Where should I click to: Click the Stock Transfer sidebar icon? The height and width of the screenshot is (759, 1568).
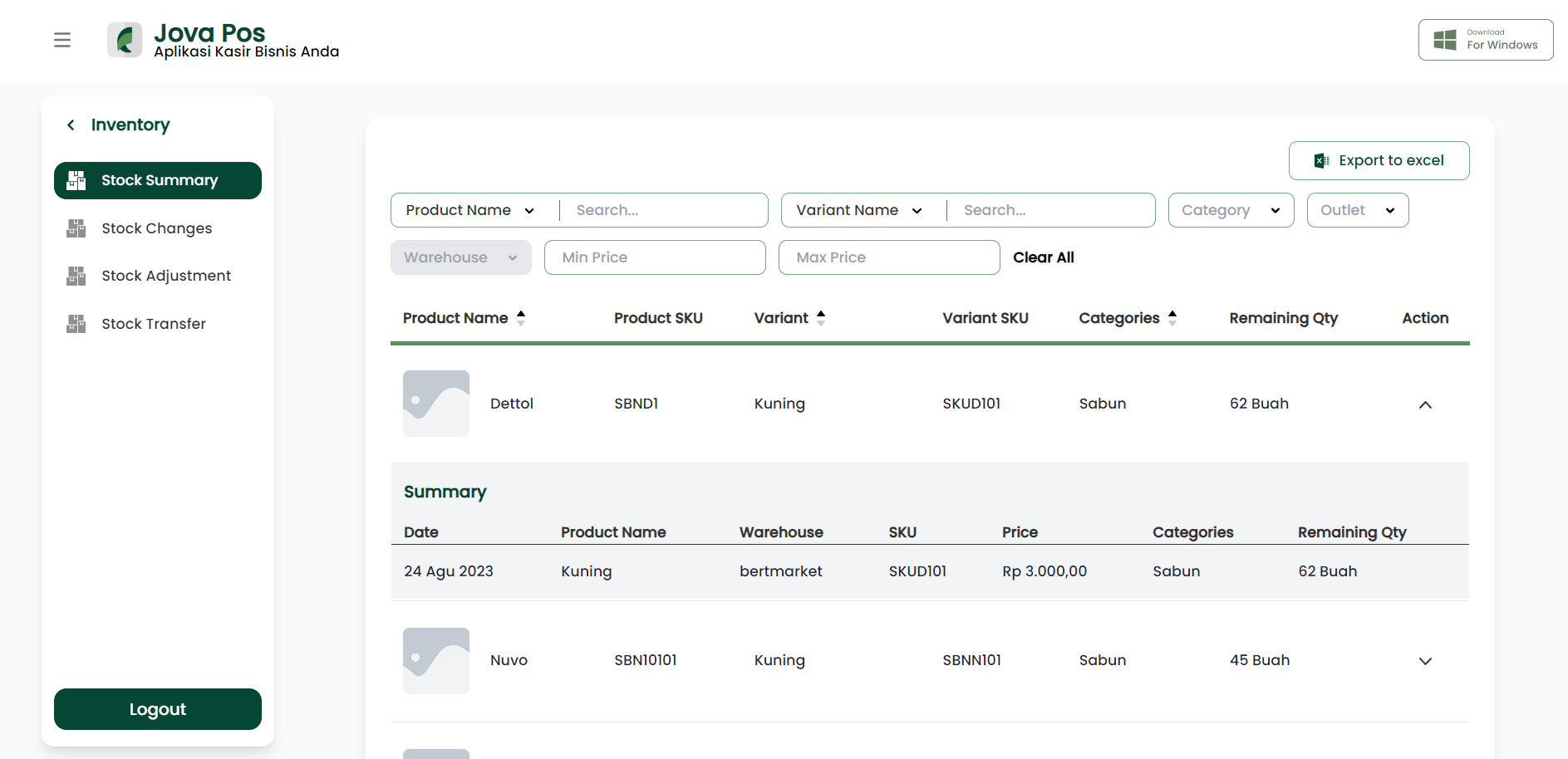pyautogui.click(x=76, y=324)
